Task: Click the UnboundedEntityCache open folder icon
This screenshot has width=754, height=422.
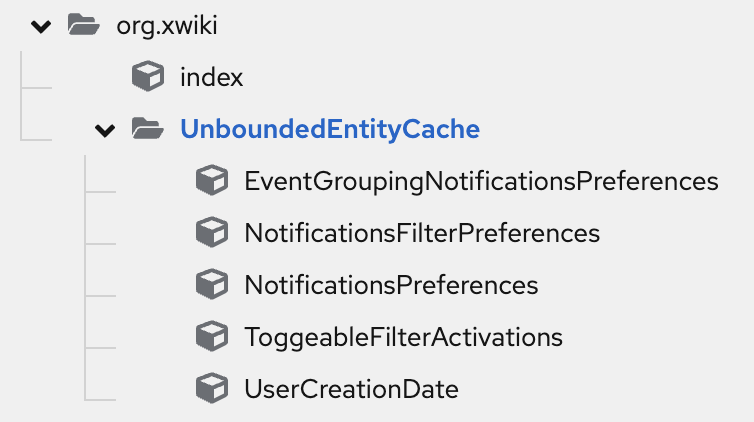Action: [148, 129]
